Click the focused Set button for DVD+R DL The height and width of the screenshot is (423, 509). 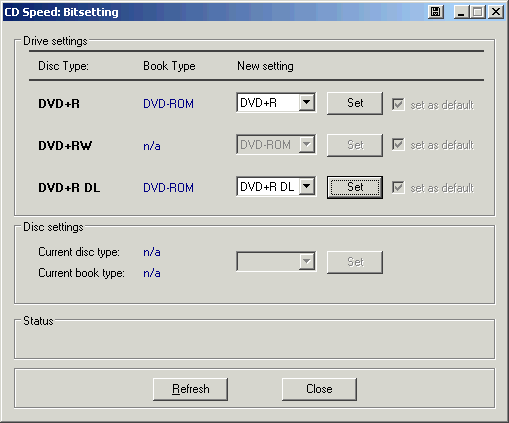(355, 187)
